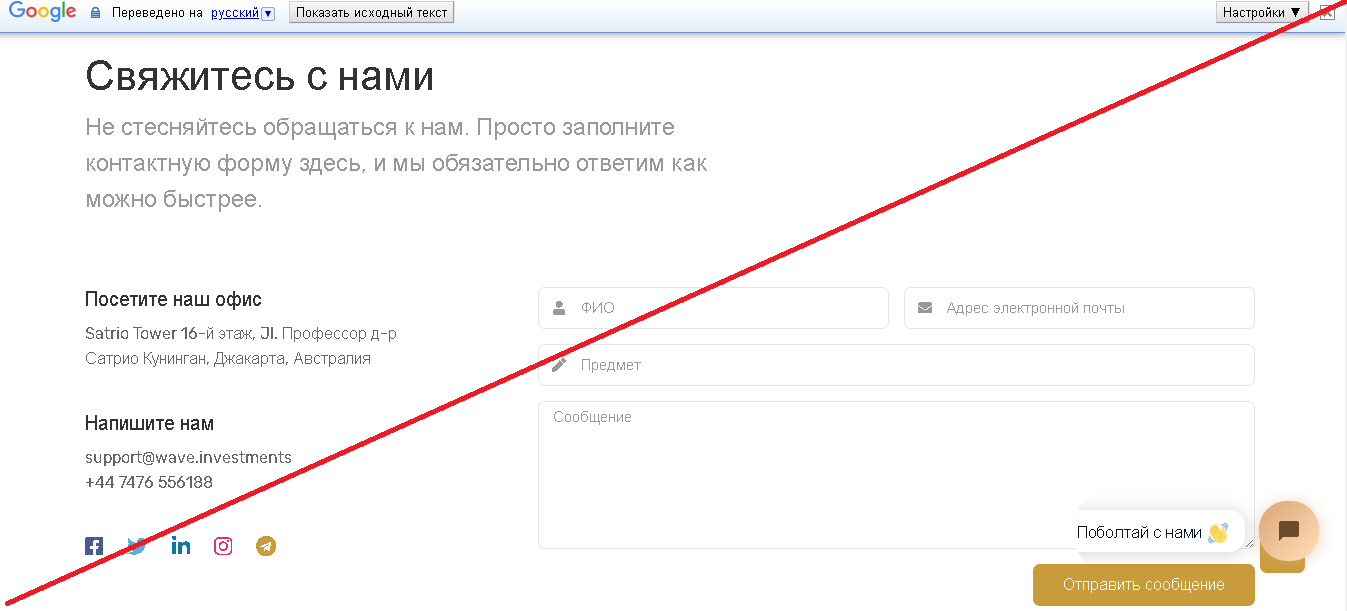Click the Посетите наш офис heading

[173, 299]
